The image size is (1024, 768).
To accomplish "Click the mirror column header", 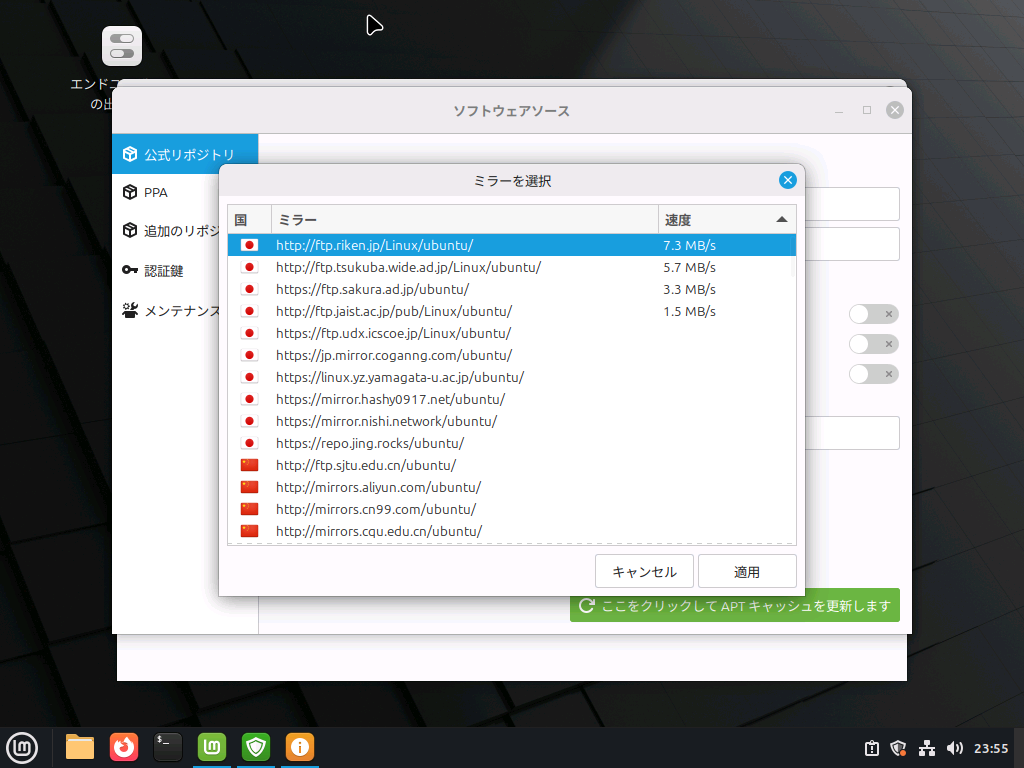I will click(x=464, y=220).
